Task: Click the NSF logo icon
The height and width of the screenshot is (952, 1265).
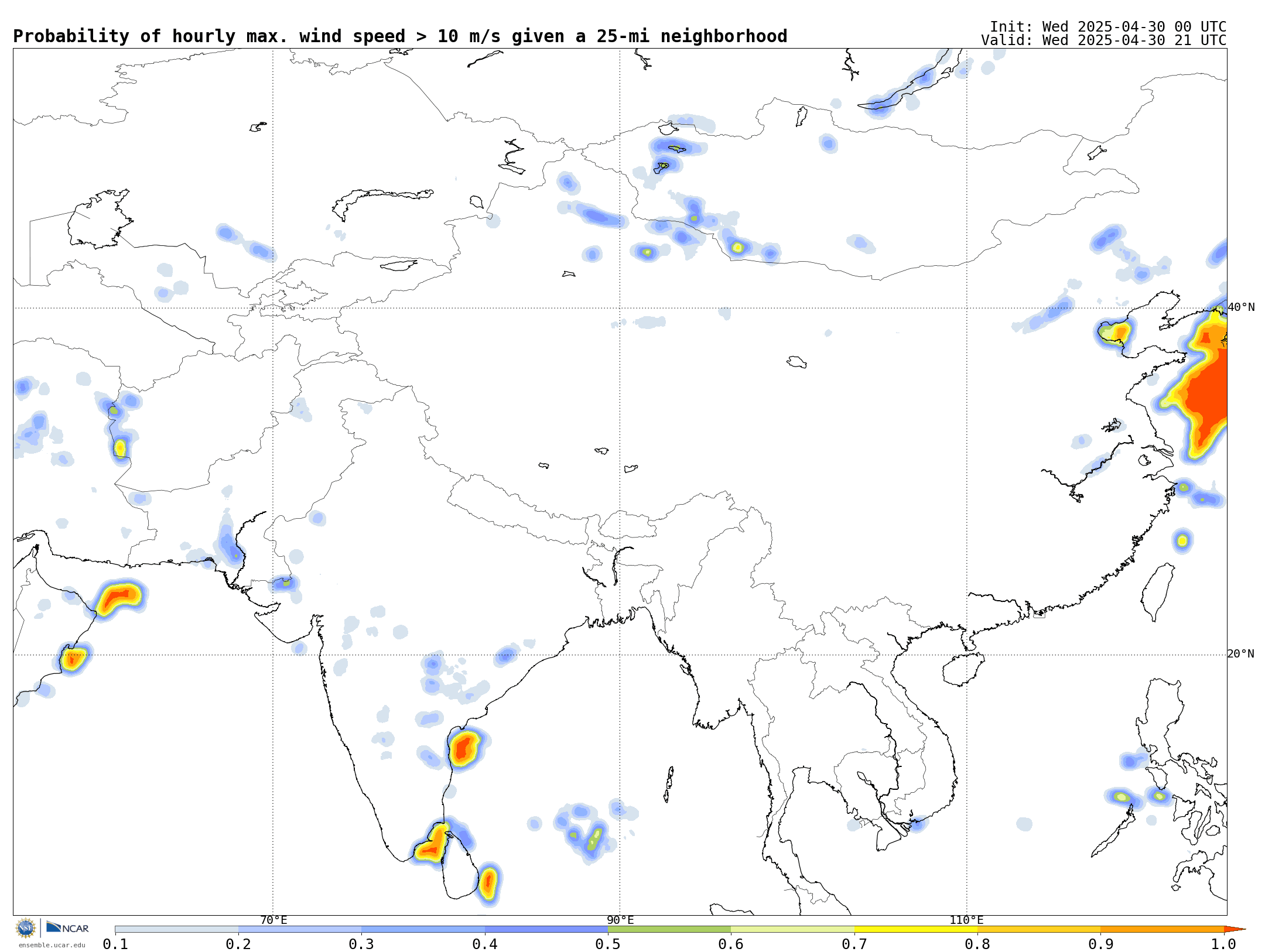Action: (x=26, y=928)
